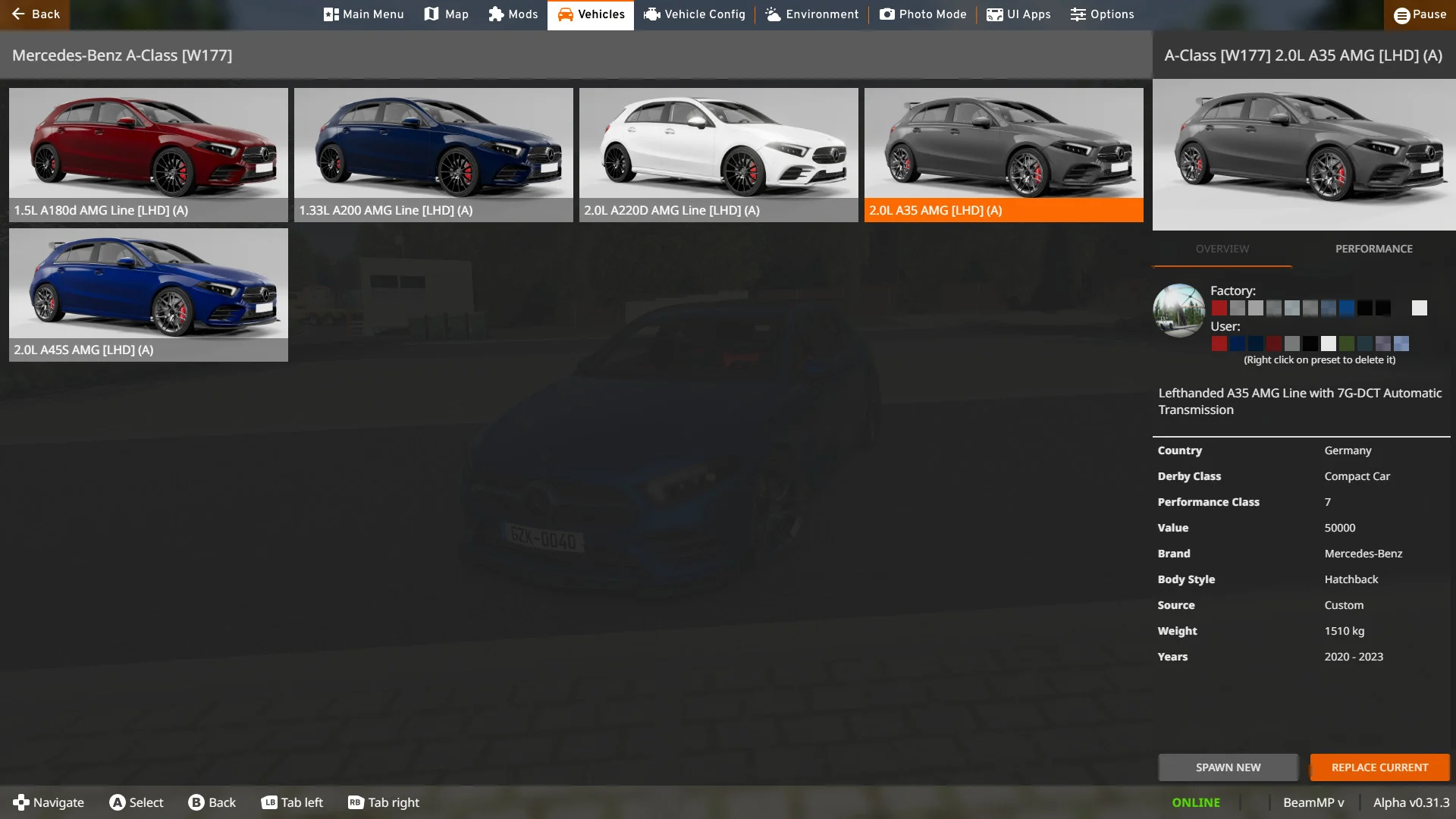Switch to the Overview tab
The image size is (1456, 819).
[1222, 249]
